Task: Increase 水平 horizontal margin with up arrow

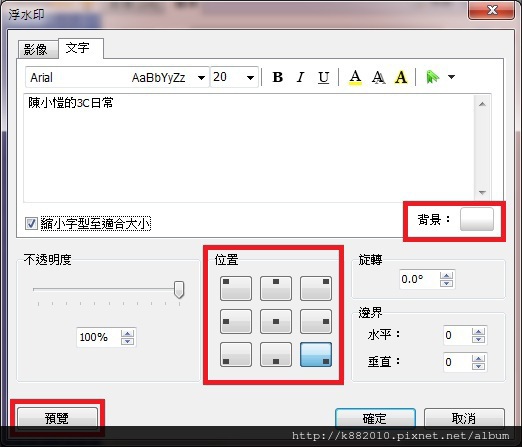Action: point(478,331)
